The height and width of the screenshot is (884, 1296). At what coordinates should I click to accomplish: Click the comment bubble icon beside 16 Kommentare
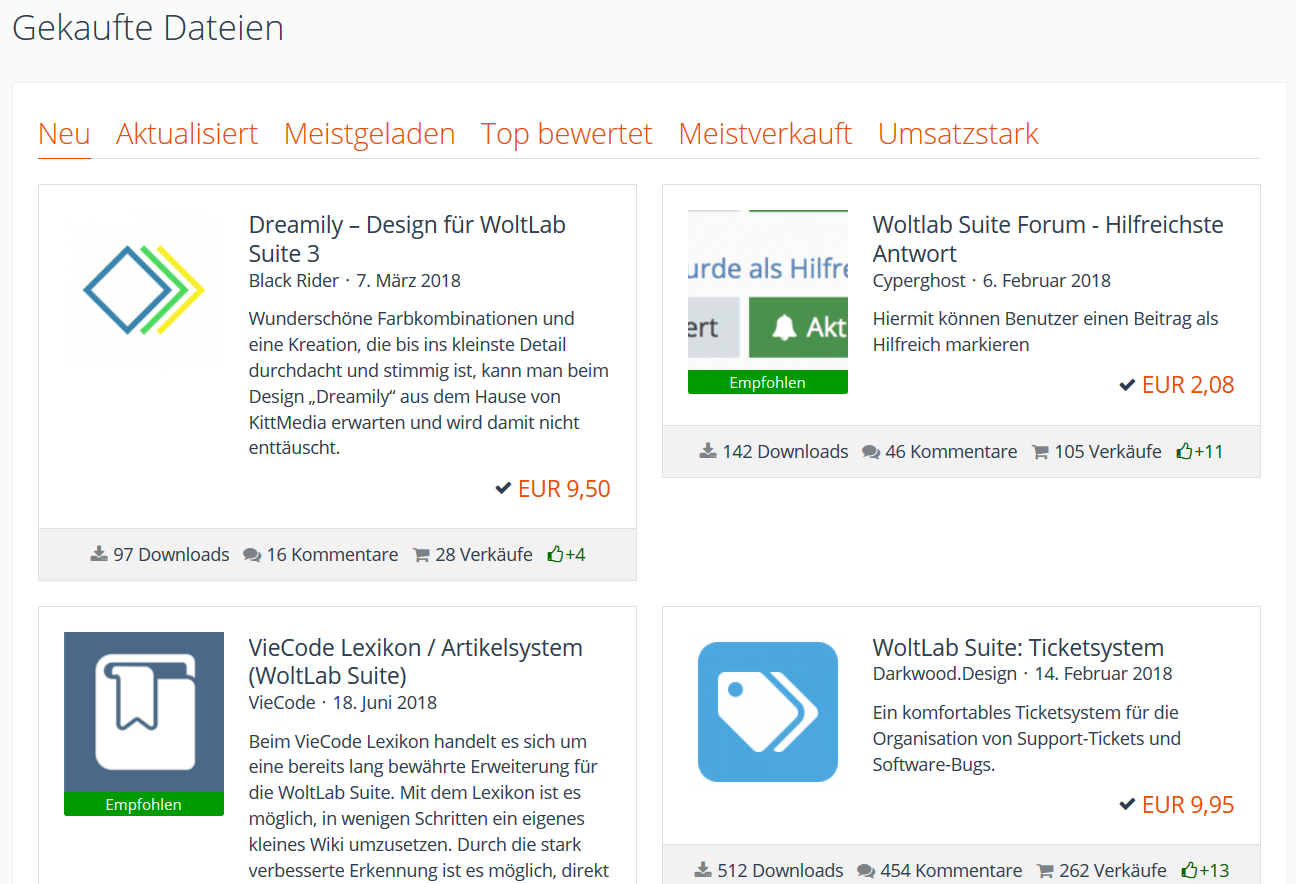(252, 555)
